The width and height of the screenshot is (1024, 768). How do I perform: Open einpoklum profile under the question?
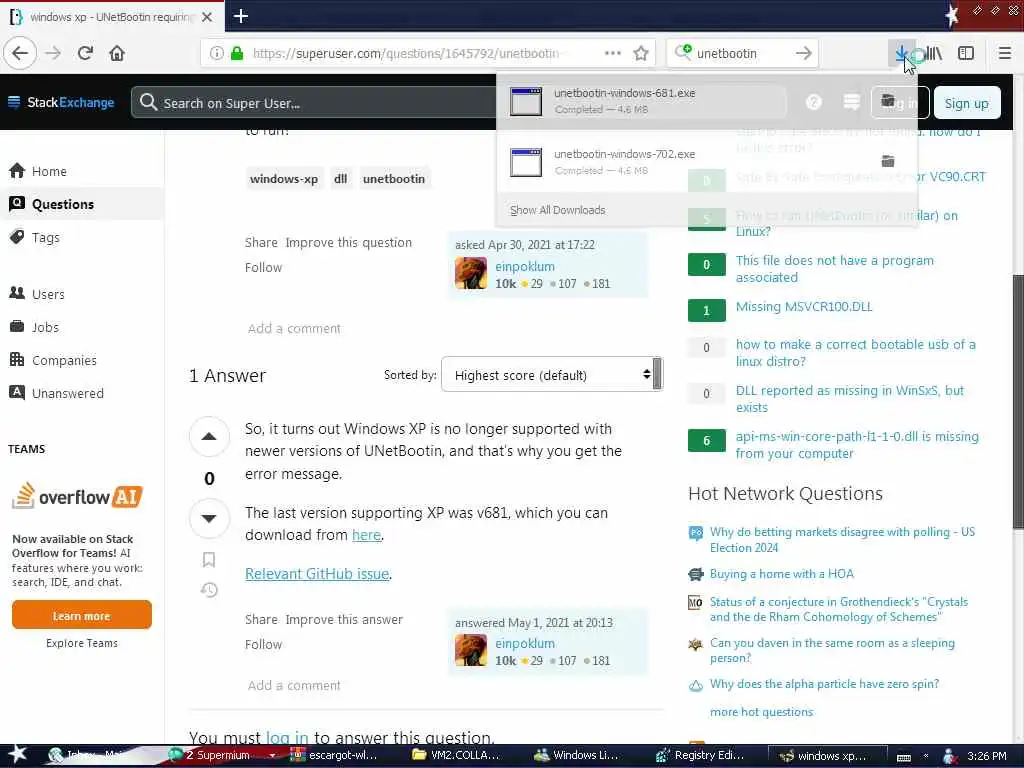click(524, 266)
